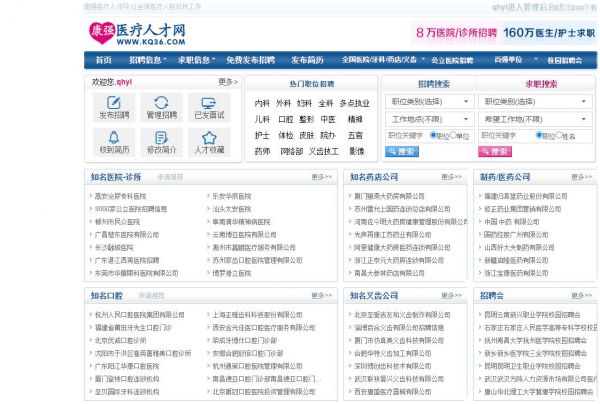Click the pink 搜索 button
Screen dimensions: 600x404
(495, 152)
